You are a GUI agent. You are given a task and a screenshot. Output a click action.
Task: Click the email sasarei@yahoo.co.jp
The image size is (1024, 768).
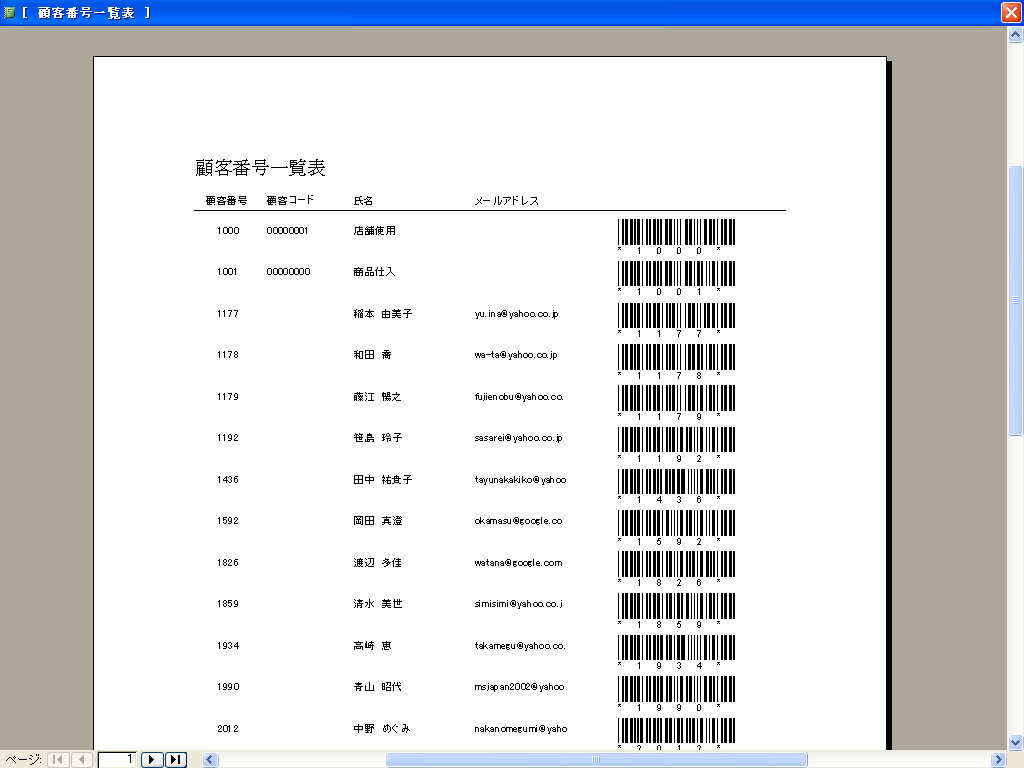(519, 438)
